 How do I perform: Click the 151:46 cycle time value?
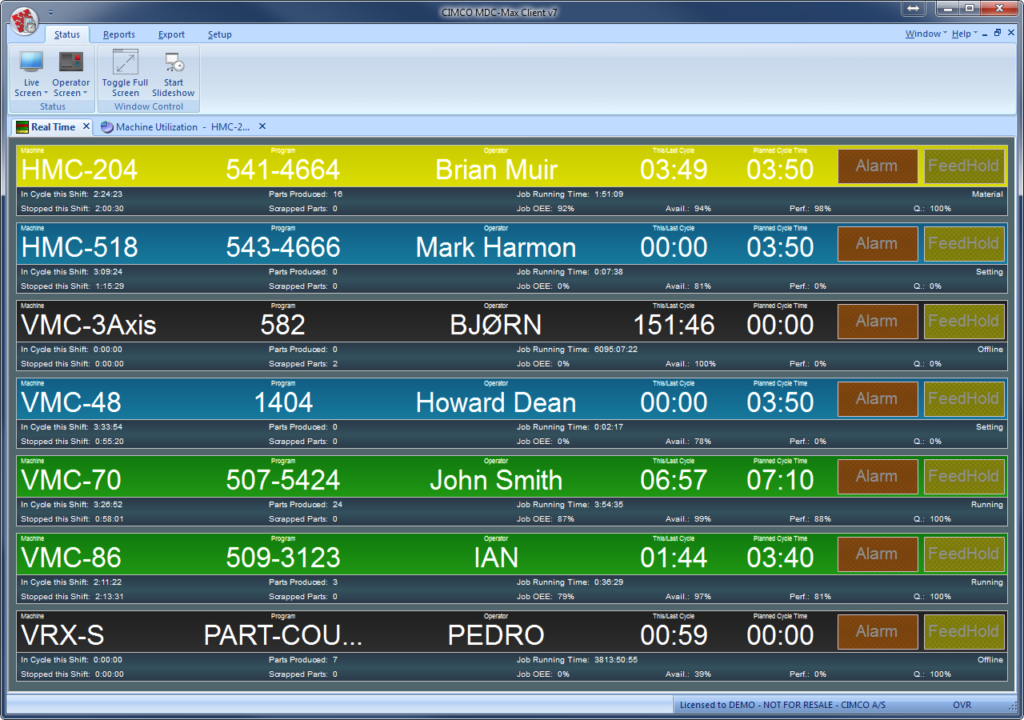tap(674, 325)
